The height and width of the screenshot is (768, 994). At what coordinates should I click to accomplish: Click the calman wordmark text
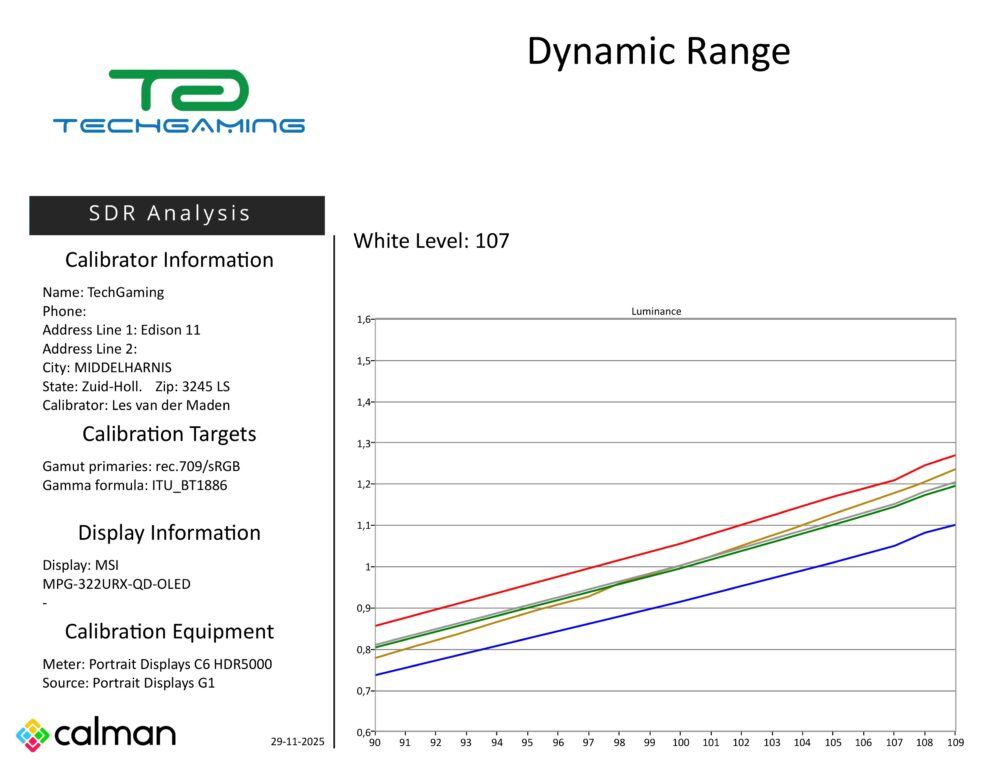(x=115, y=734)
